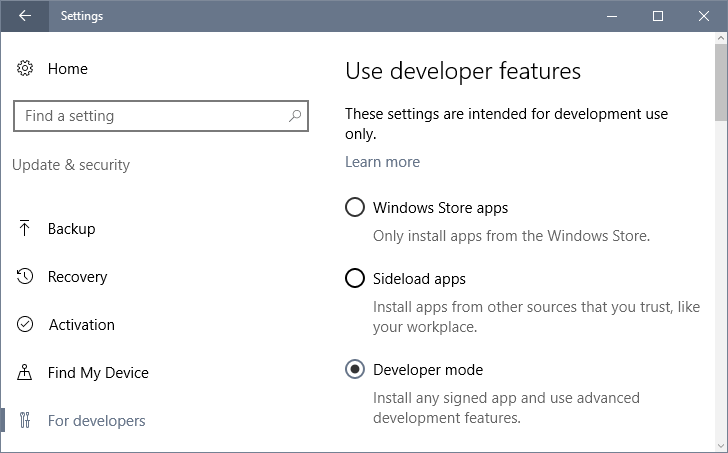Go to Home settings label
The height and width of the screenshot is (453, 728).
pos(68,69)
